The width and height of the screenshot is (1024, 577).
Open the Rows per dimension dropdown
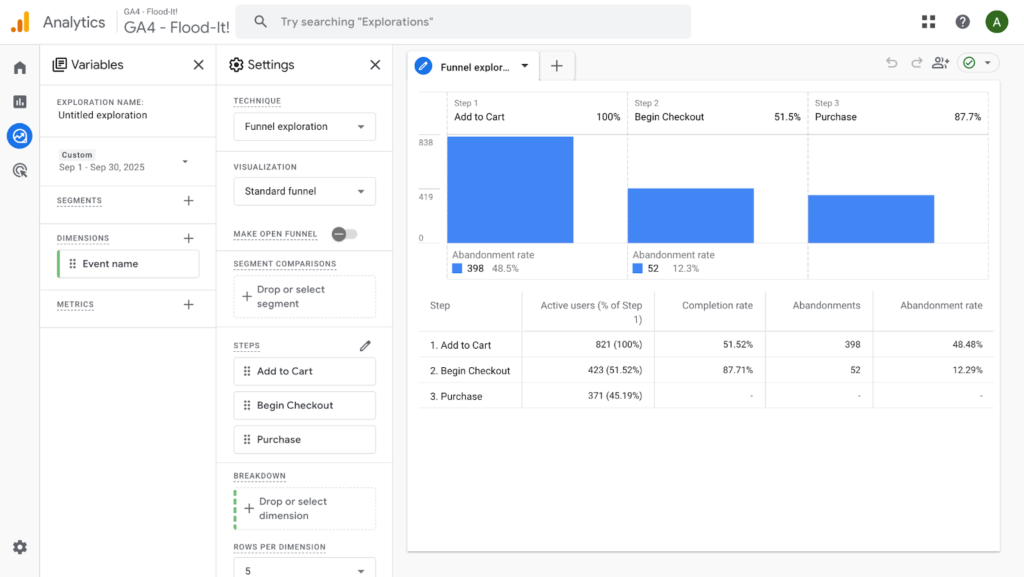[x=304, y=570]
